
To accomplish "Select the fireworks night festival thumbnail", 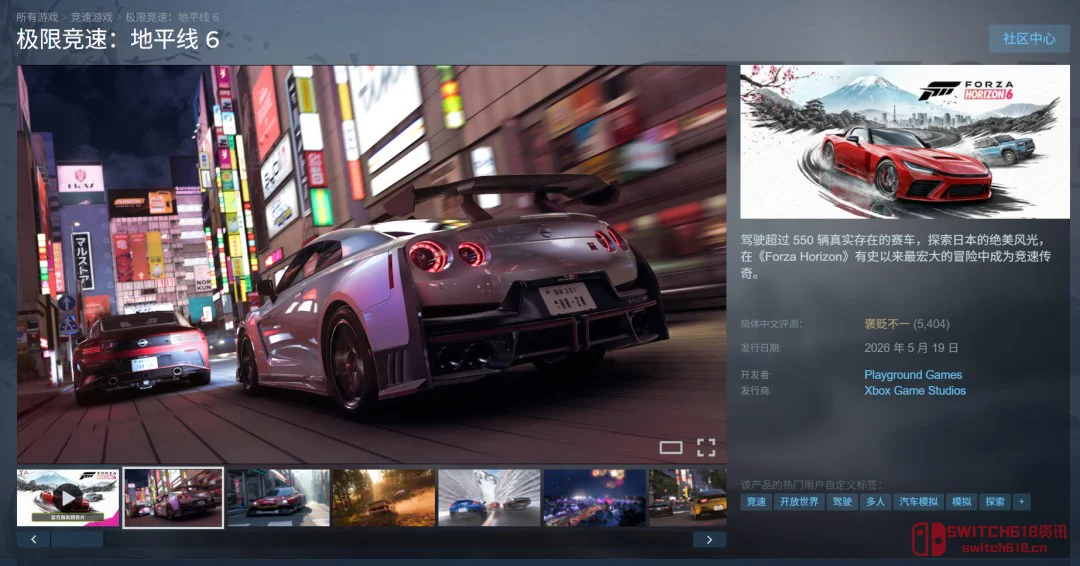I will 594,498.
